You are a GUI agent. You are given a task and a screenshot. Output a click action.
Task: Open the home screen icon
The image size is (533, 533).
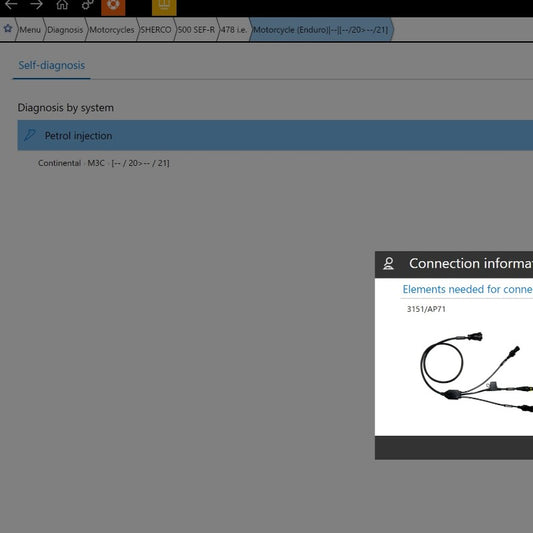[62, 5]
